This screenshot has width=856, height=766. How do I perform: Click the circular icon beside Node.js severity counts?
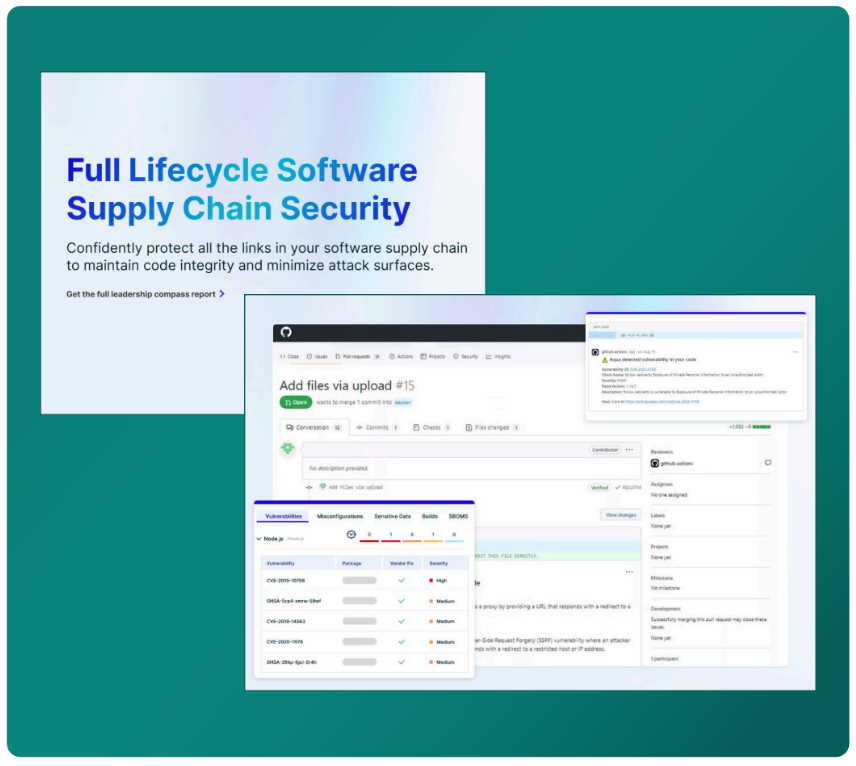tap(351, 535)
